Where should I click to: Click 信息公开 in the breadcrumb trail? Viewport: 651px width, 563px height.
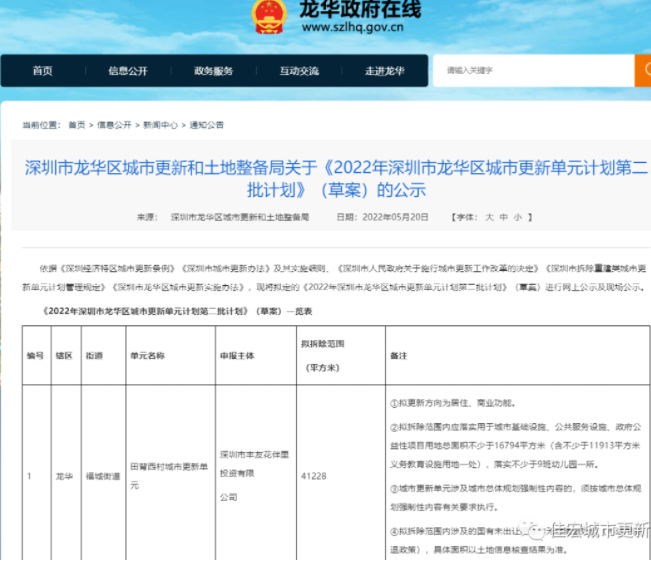[x=114, y=125]
